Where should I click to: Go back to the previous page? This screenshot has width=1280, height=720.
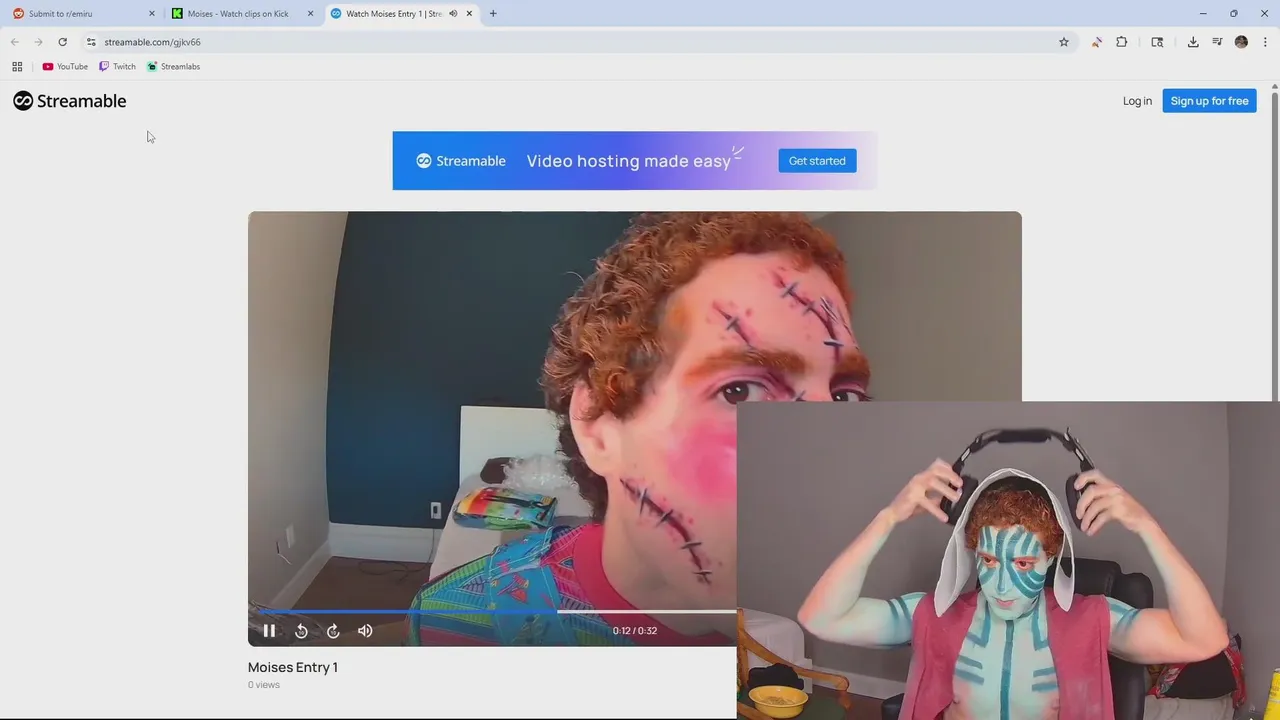pos(15,42)
